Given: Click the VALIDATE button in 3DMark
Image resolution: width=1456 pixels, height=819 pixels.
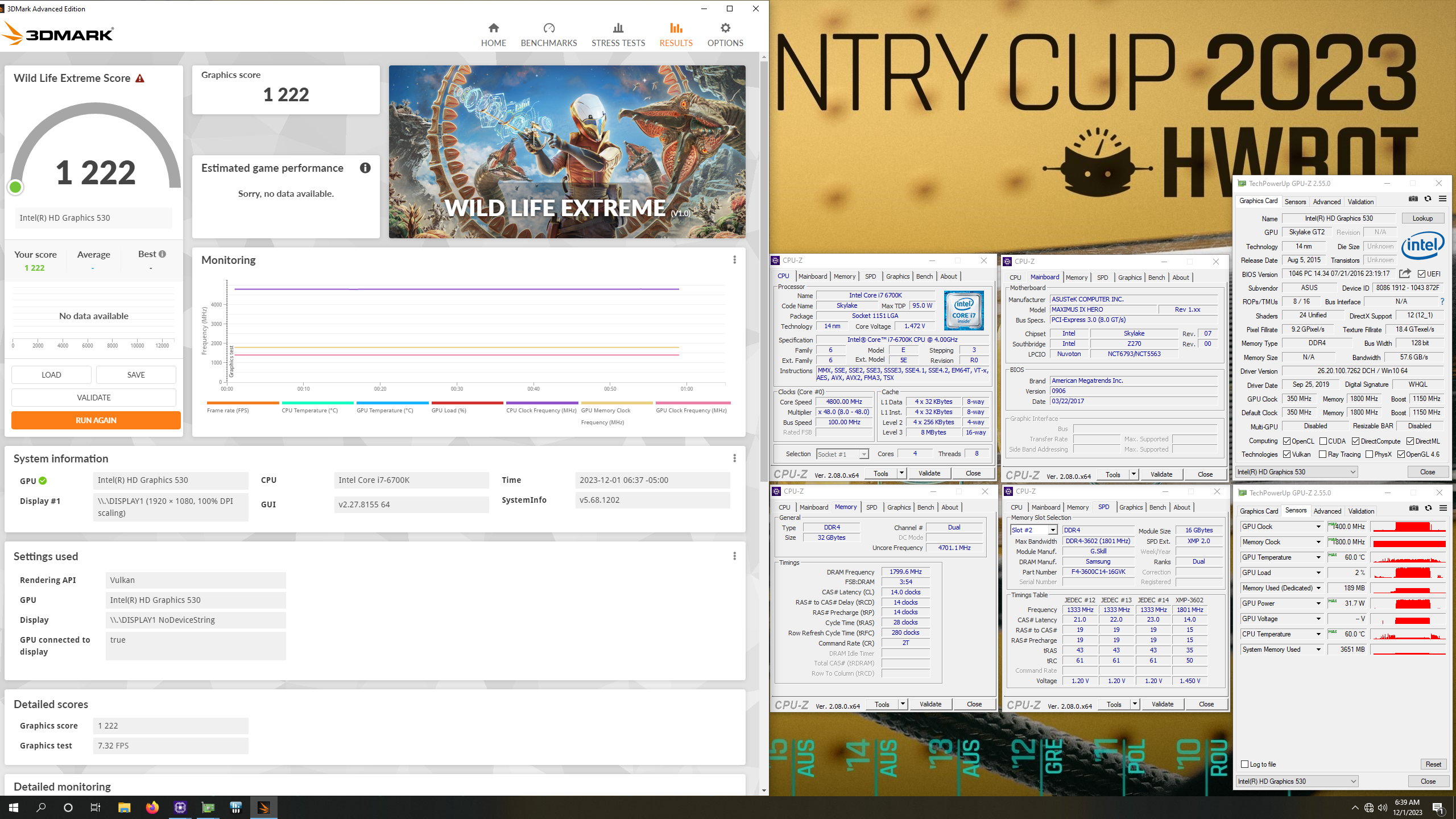Looking at the screenshot, I should pyautogui.click(x=94, y=398).
